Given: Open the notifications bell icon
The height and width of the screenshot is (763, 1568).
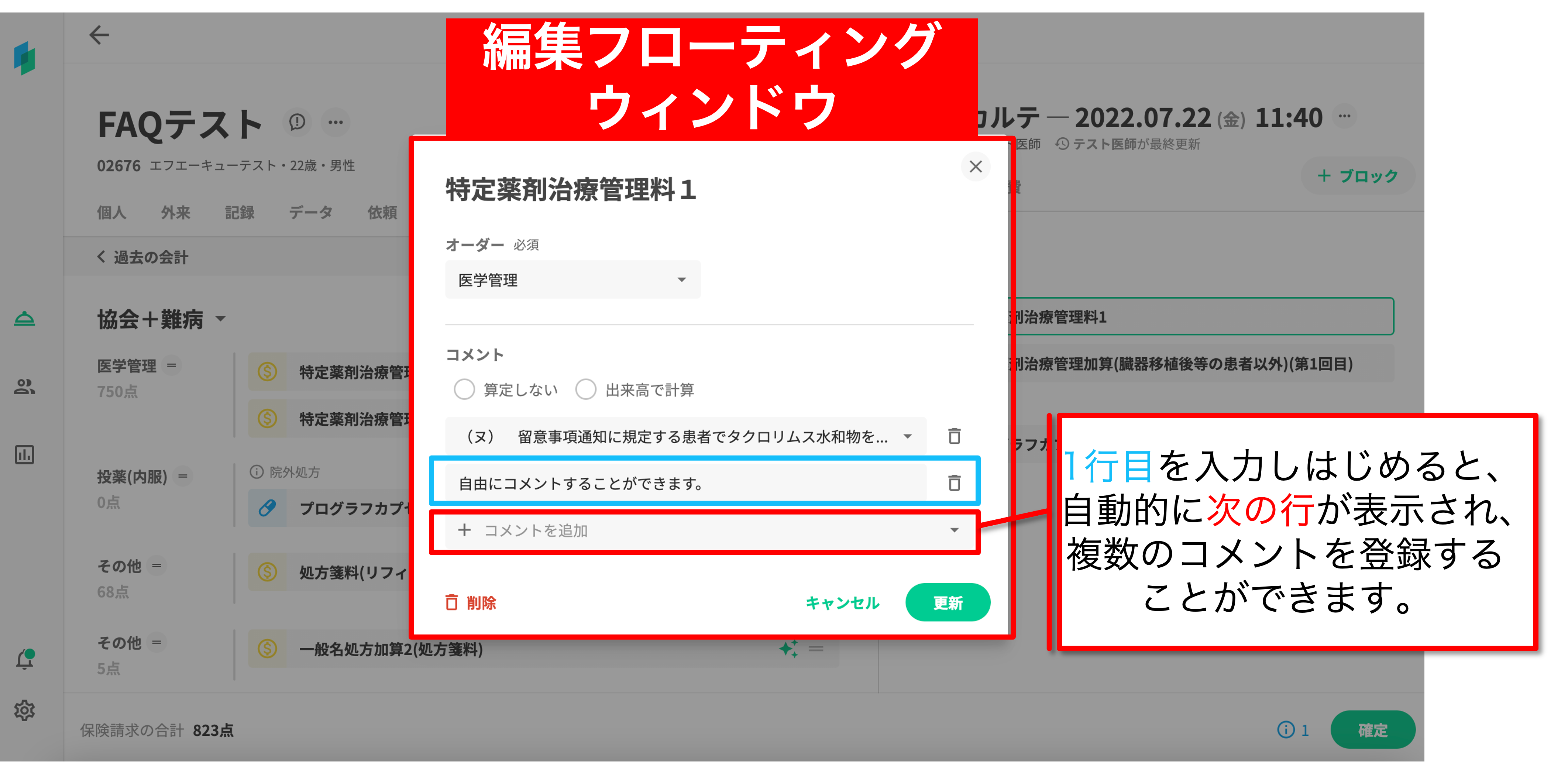Looking at the screenshot, I should 24,660.
